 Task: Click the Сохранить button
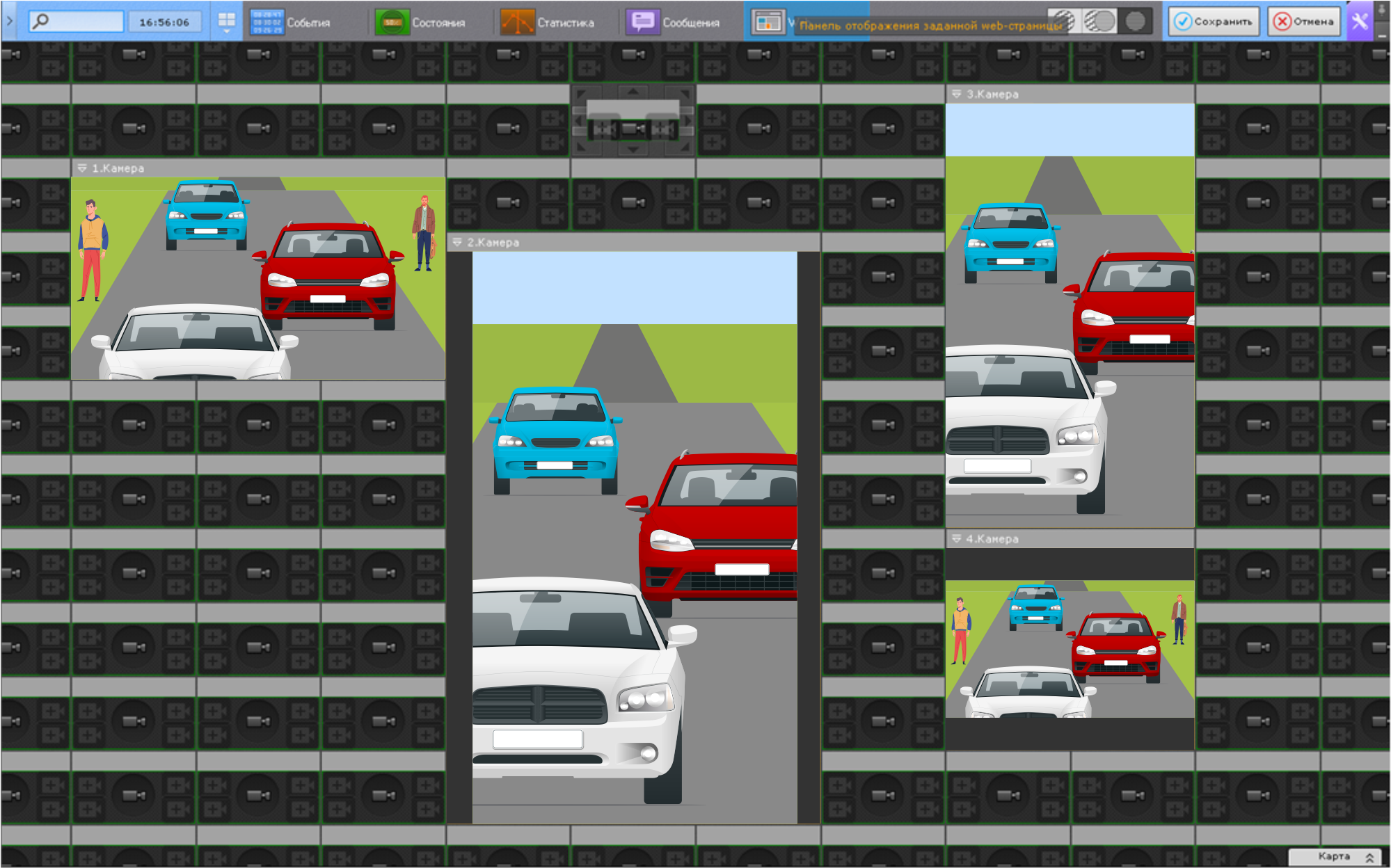[1214, 22]
